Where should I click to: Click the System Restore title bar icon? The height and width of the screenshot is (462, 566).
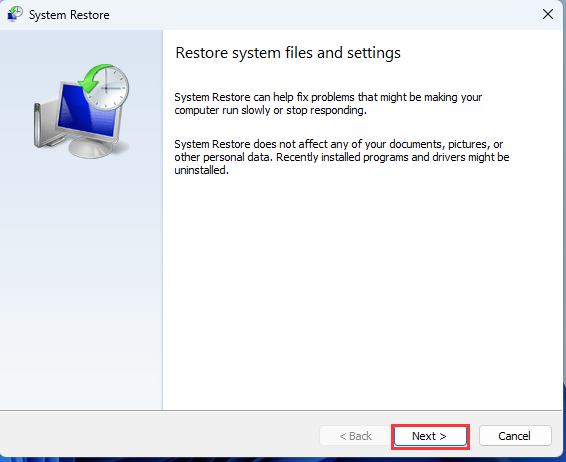click(15, 14)
